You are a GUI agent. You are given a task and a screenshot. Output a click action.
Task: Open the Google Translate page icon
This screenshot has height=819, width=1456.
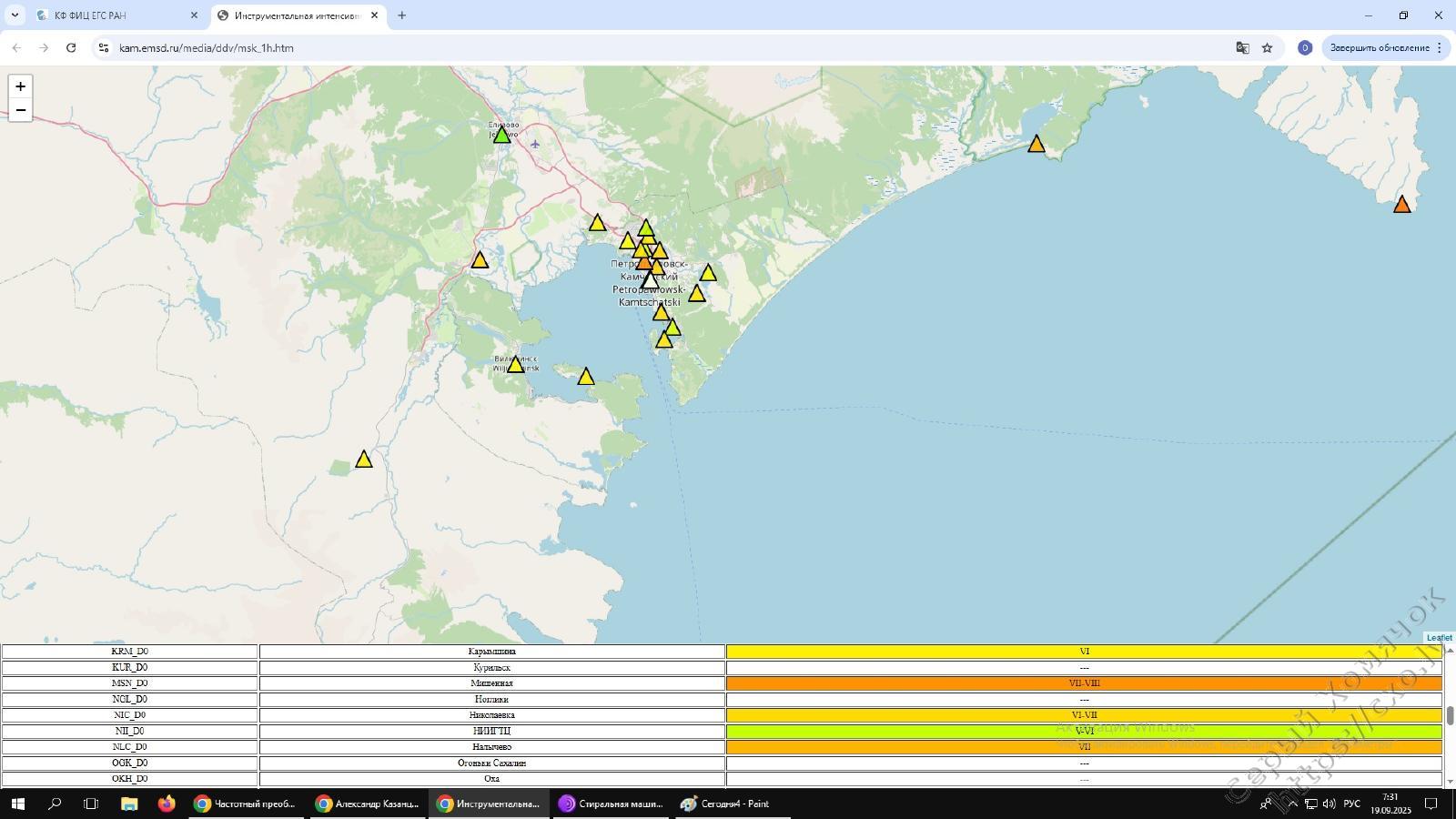tap(1242, 48)
